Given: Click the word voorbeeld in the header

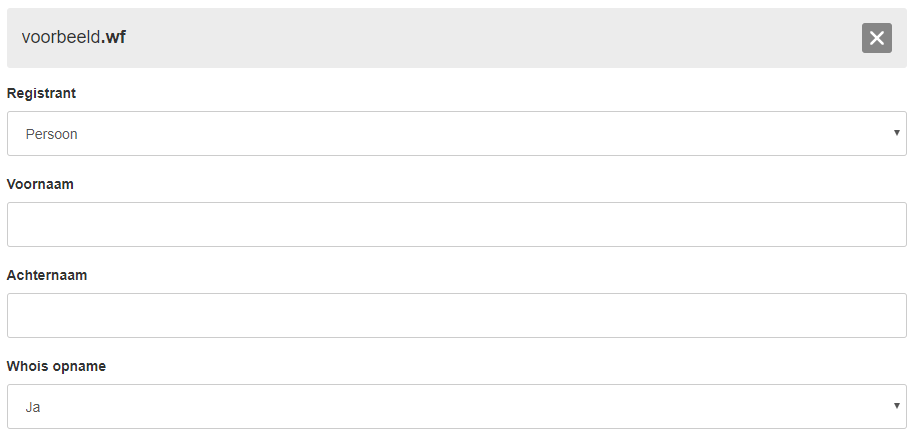Looking at the screenshot, I should (x=61, y=37).
